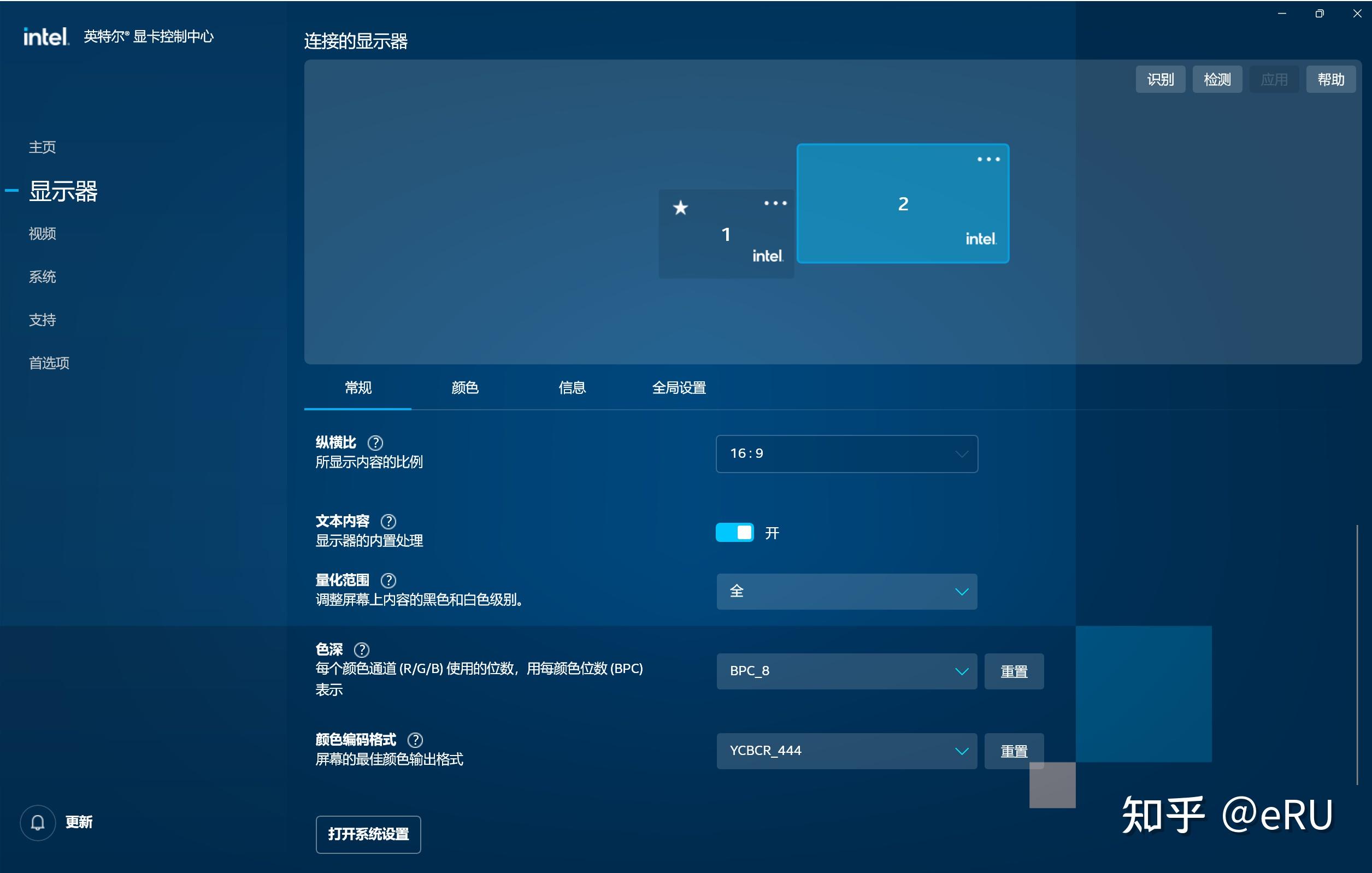The height and width of the screenshot is (873, 1372).
Task: Click the help icon beside 纵横比
Action: [375, 443]
